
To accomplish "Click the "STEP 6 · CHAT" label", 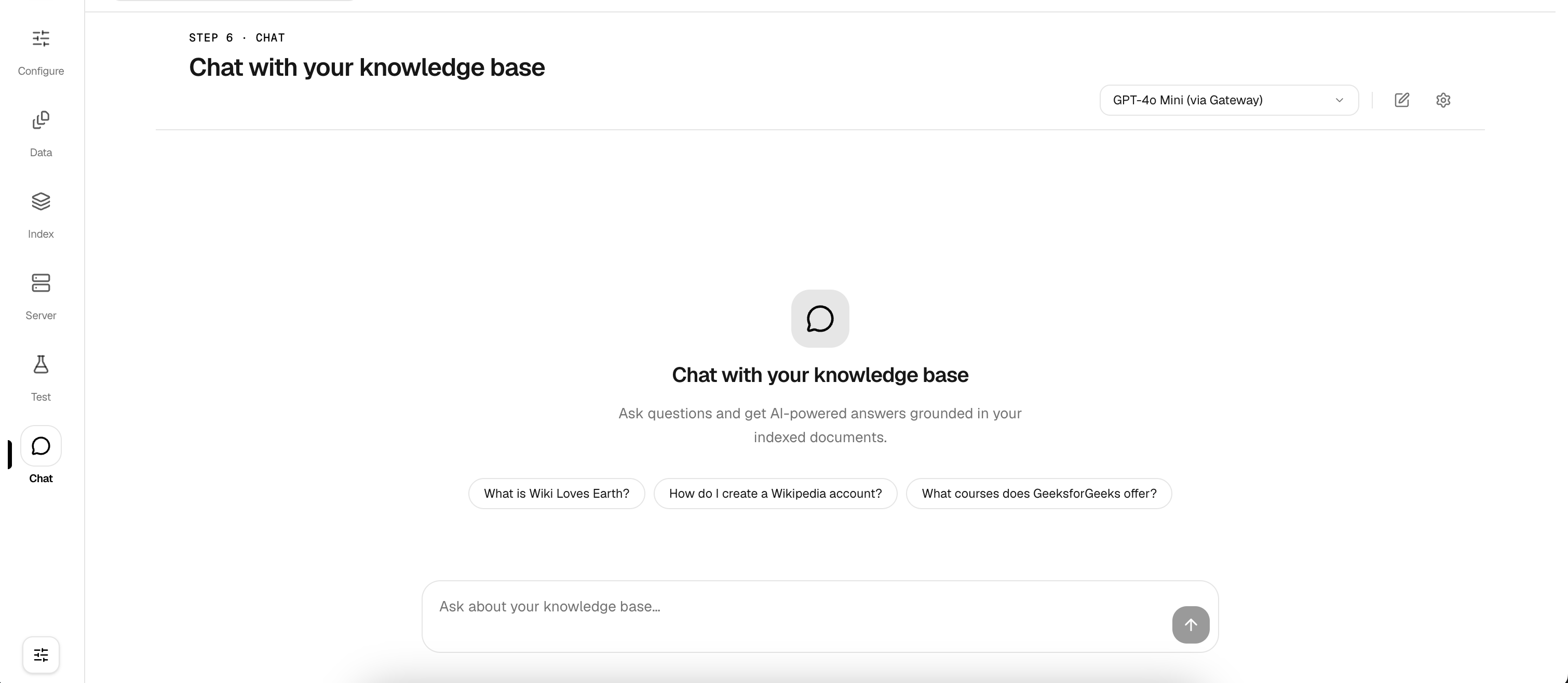I will click(237, 38).
